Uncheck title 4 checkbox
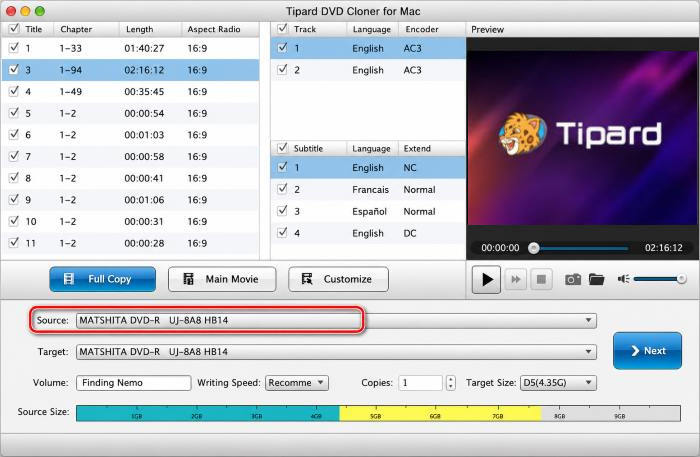This screenshot has width=700, height=457. (x=14, y=91)
